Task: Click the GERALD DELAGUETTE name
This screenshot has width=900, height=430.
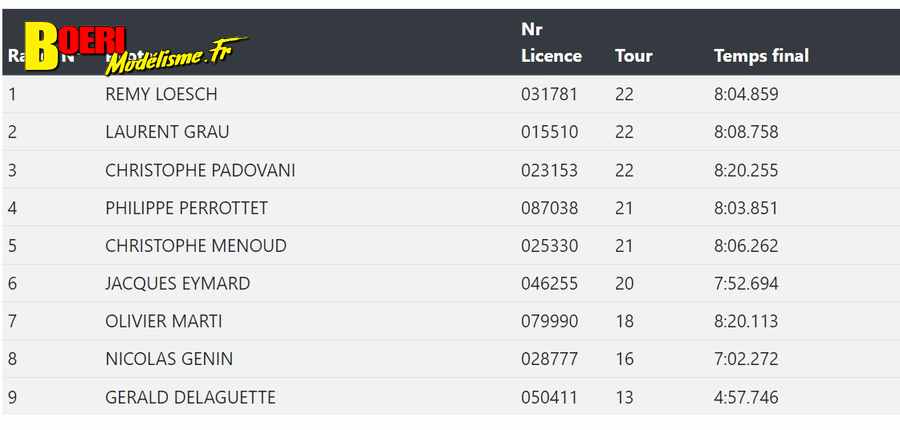Action: click(190, 397)
